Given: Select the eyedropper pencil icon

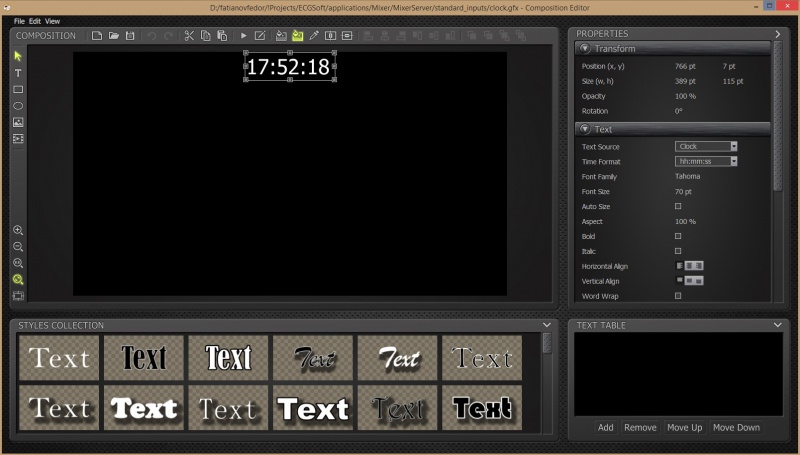Looking at the screenshot, I should point(314,36).
